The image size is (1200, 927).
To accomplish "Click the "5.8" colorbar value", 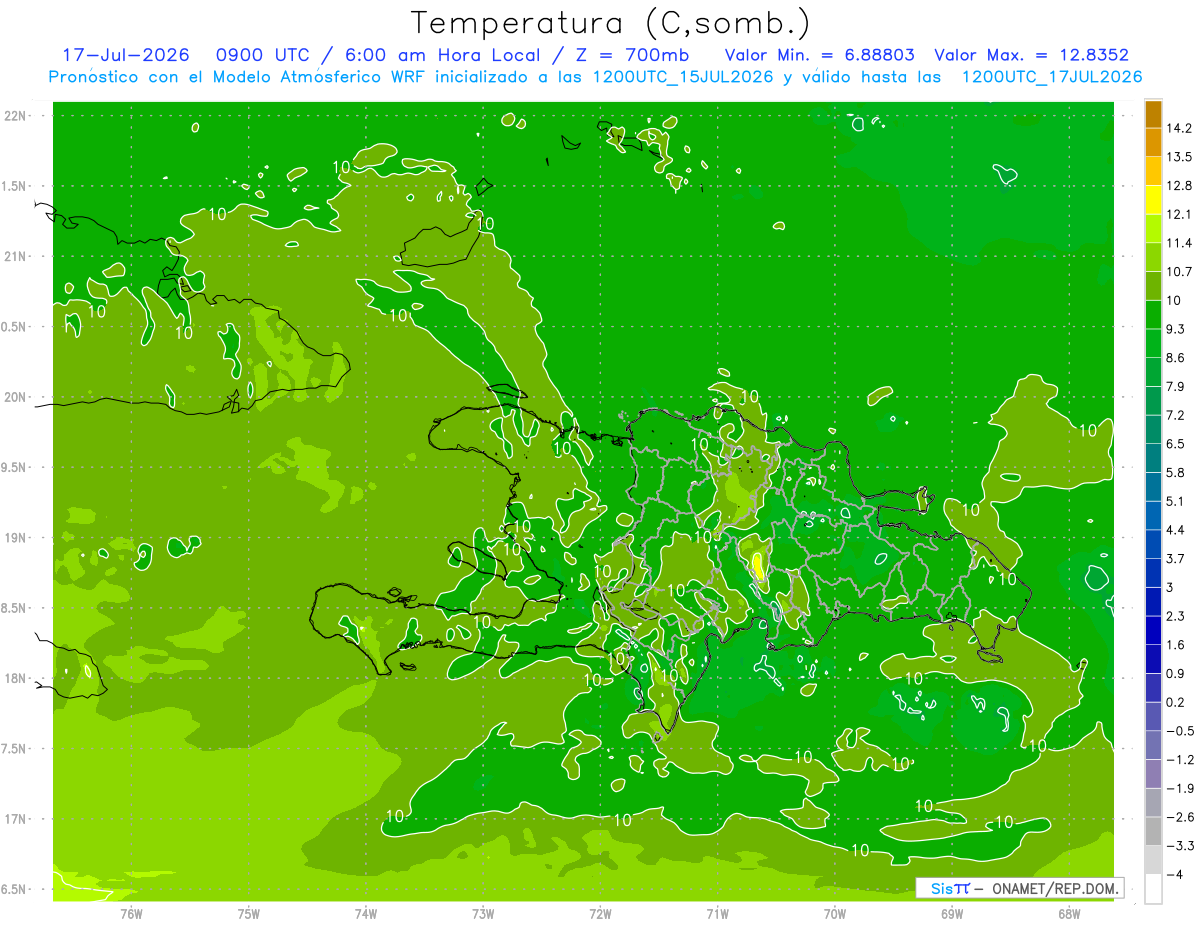I will (1175, 472).
